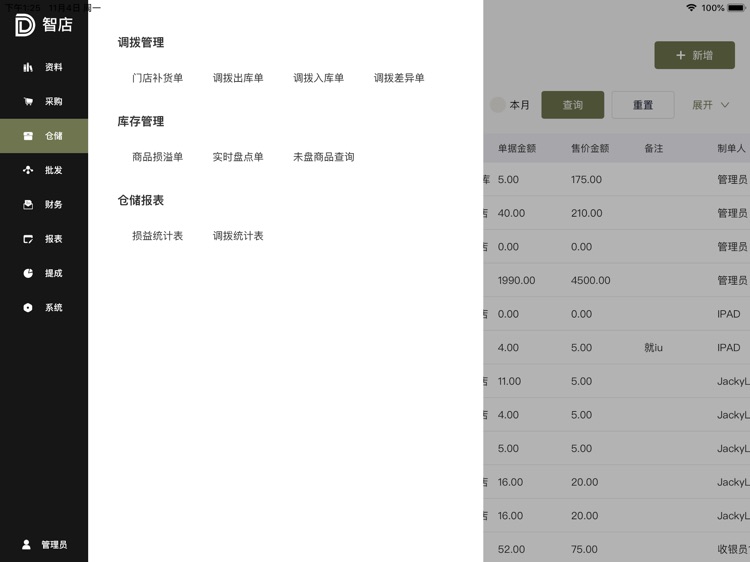
Task: Open 损益统计表 report
Action: pos(157,236)
